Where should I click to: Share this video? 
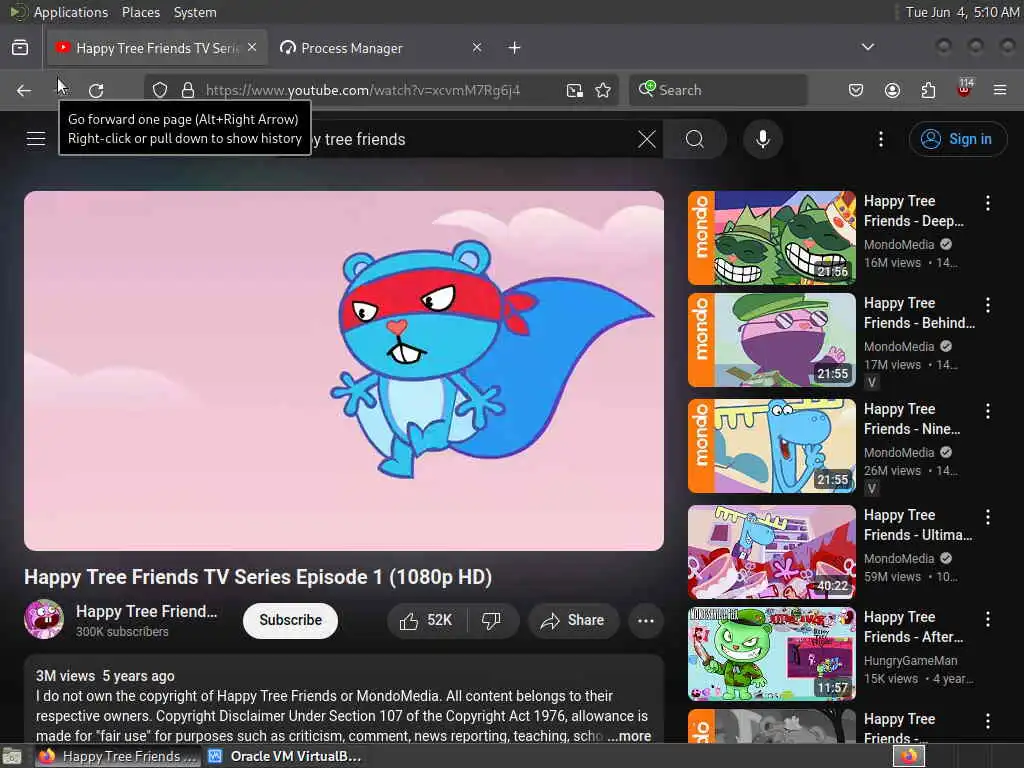pyautogui.click(x=572, y=620)
